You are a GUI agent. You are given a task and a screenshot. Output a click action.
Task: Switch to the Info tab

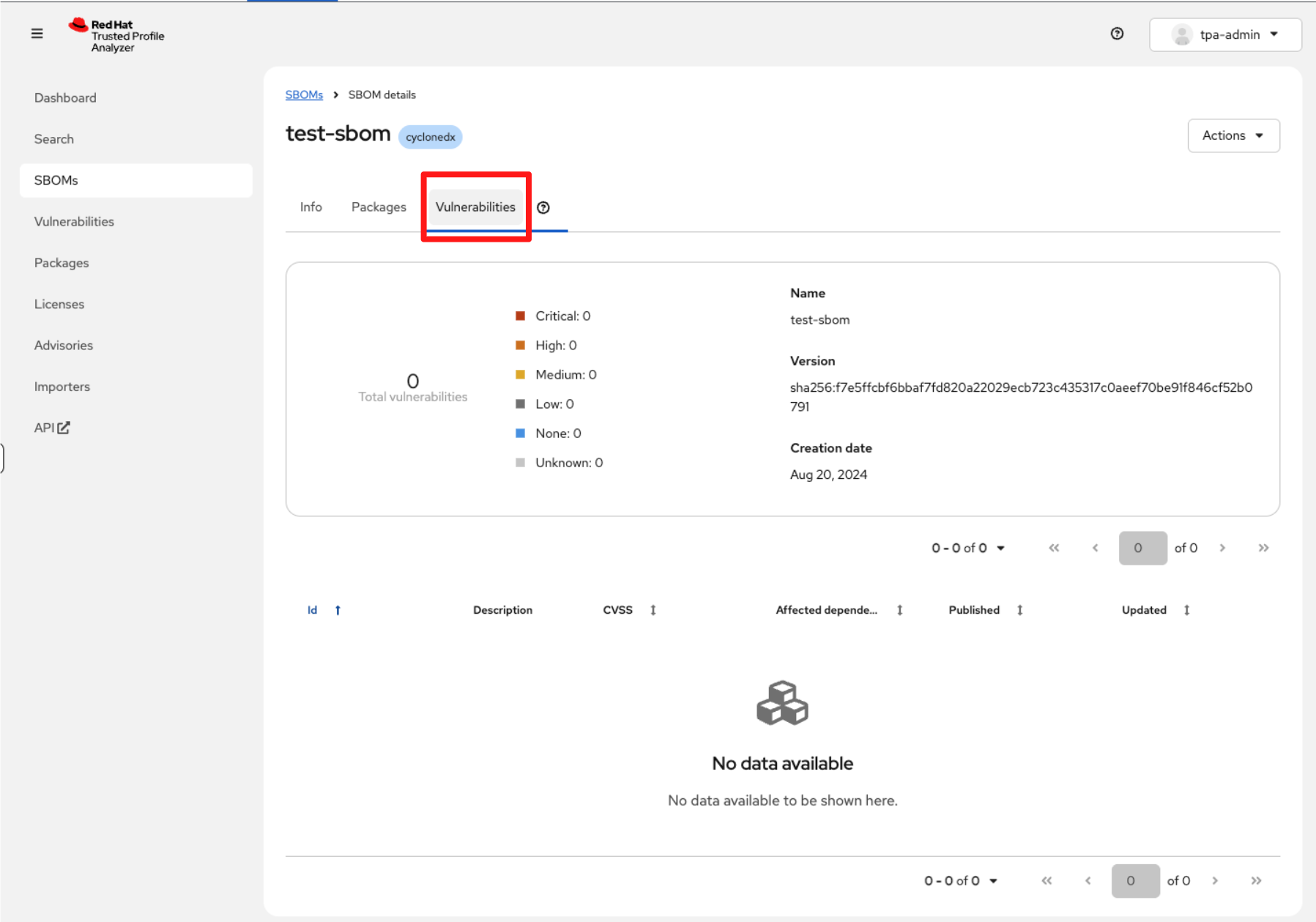tap(311, 207)
